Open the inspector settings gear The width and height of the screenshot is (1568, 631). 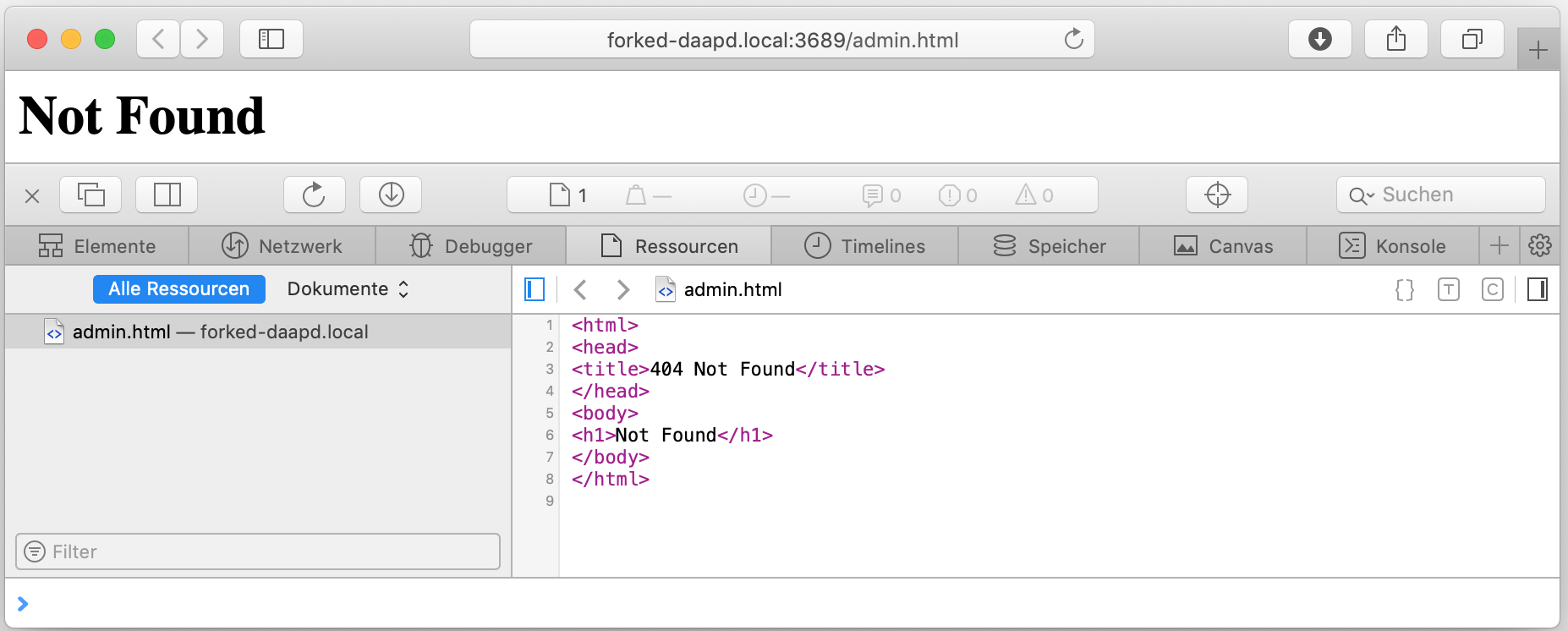coord(1539,246)
